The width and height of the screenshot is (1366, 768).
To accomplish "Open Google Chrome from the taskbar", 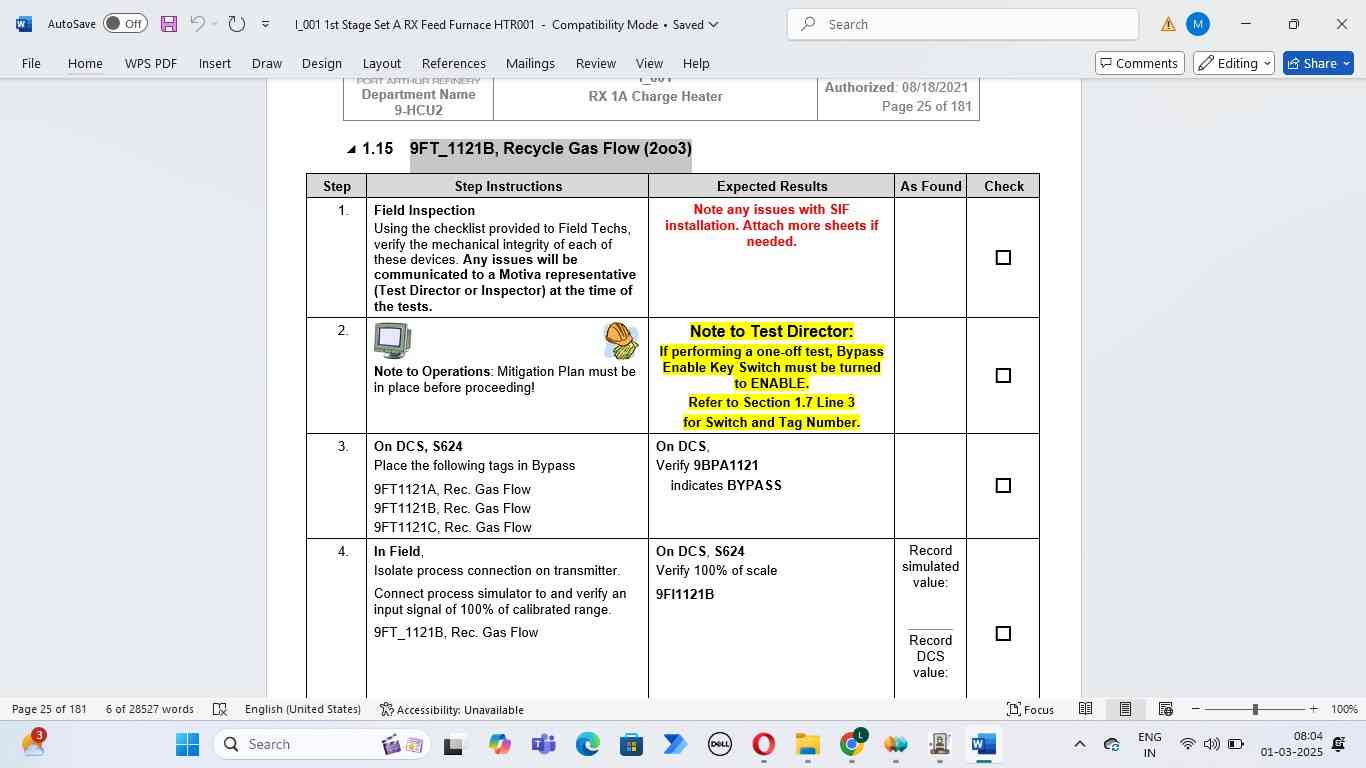I will pos(852,744).
